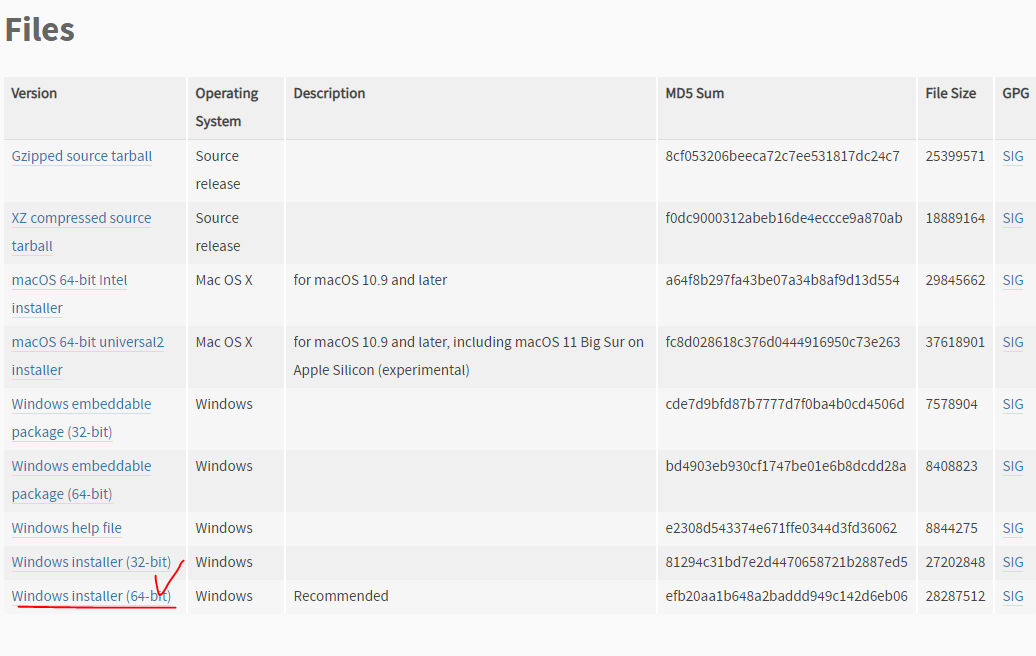Click the Version column header
Image resolution: width=1036 pixels, height=656 pixels.
[x=34, y=93]
